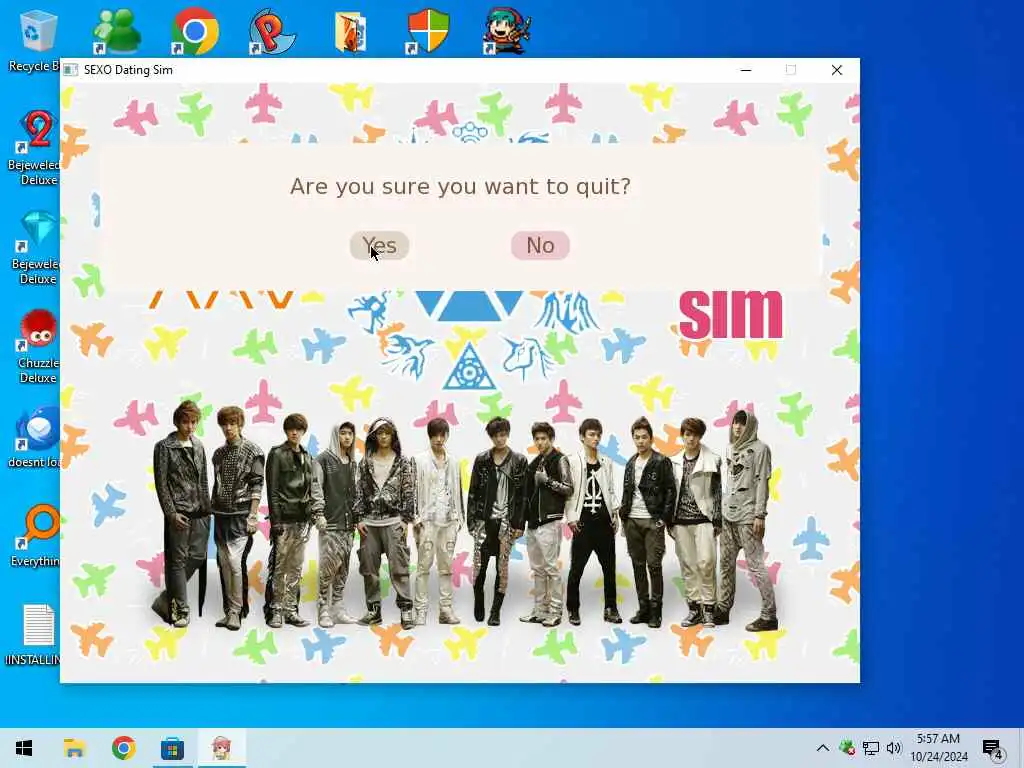Screen dimensions: 1024x768
Task: Open File Explorer from the taskbar
Action: pos(74,748)
